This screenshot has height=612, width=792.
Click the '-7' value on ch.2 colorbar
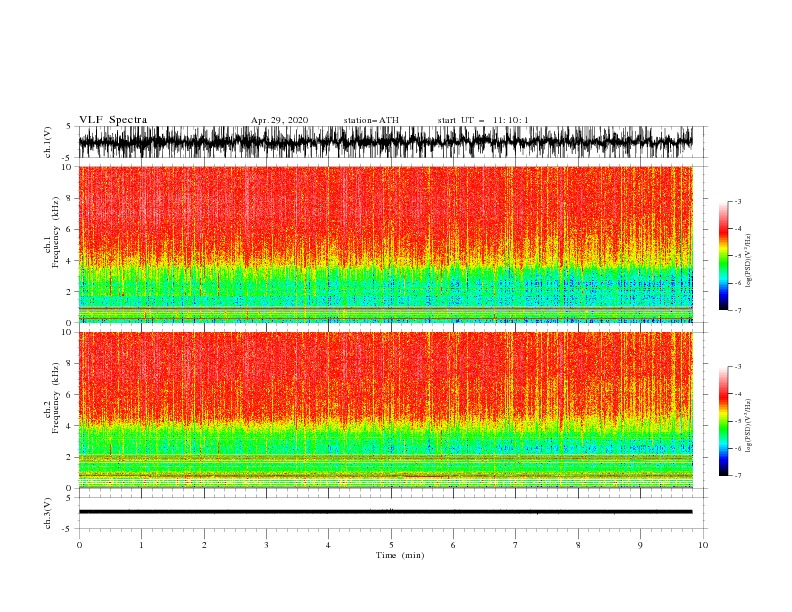click(x=737, y=475)
